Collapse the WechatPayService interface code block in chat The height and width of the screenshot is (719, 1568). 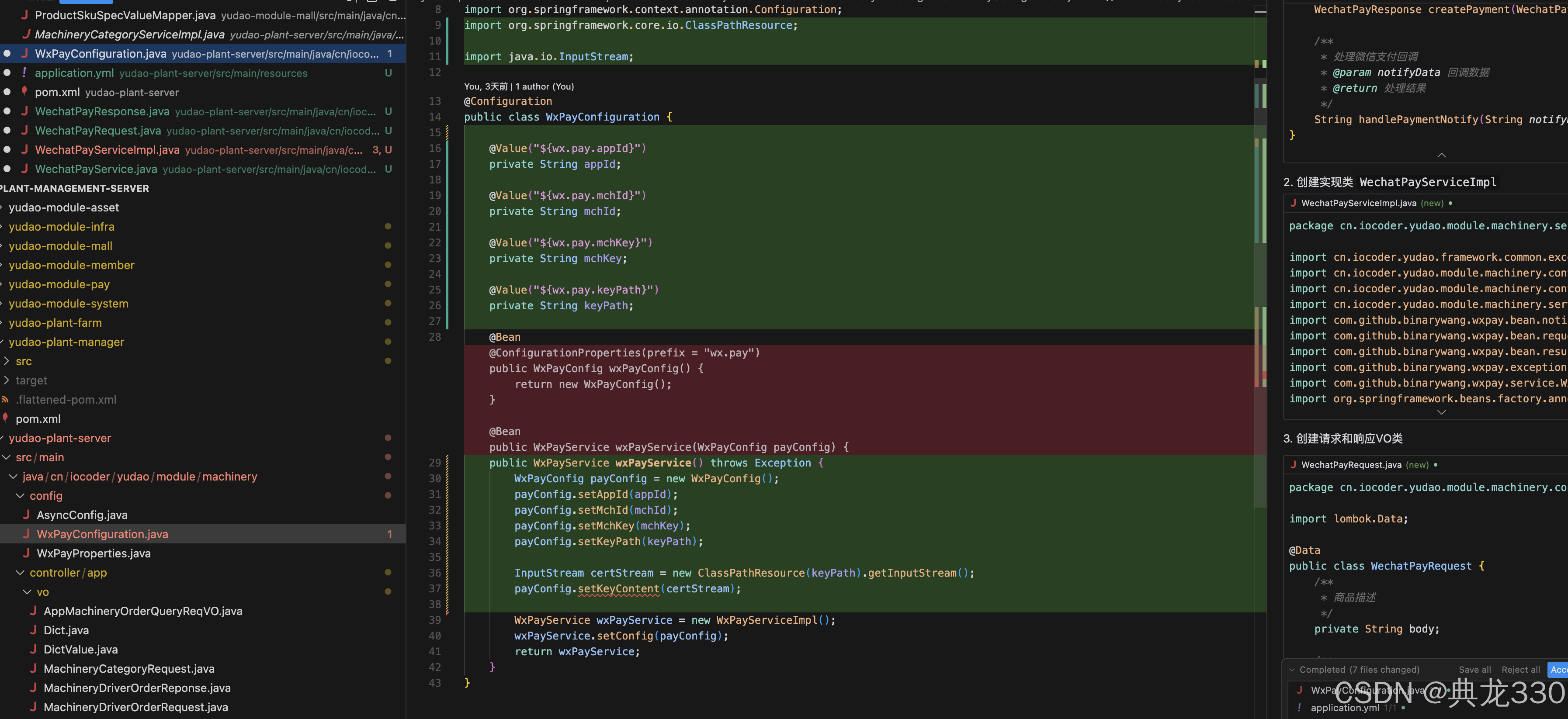click(x=1441, y=155)
